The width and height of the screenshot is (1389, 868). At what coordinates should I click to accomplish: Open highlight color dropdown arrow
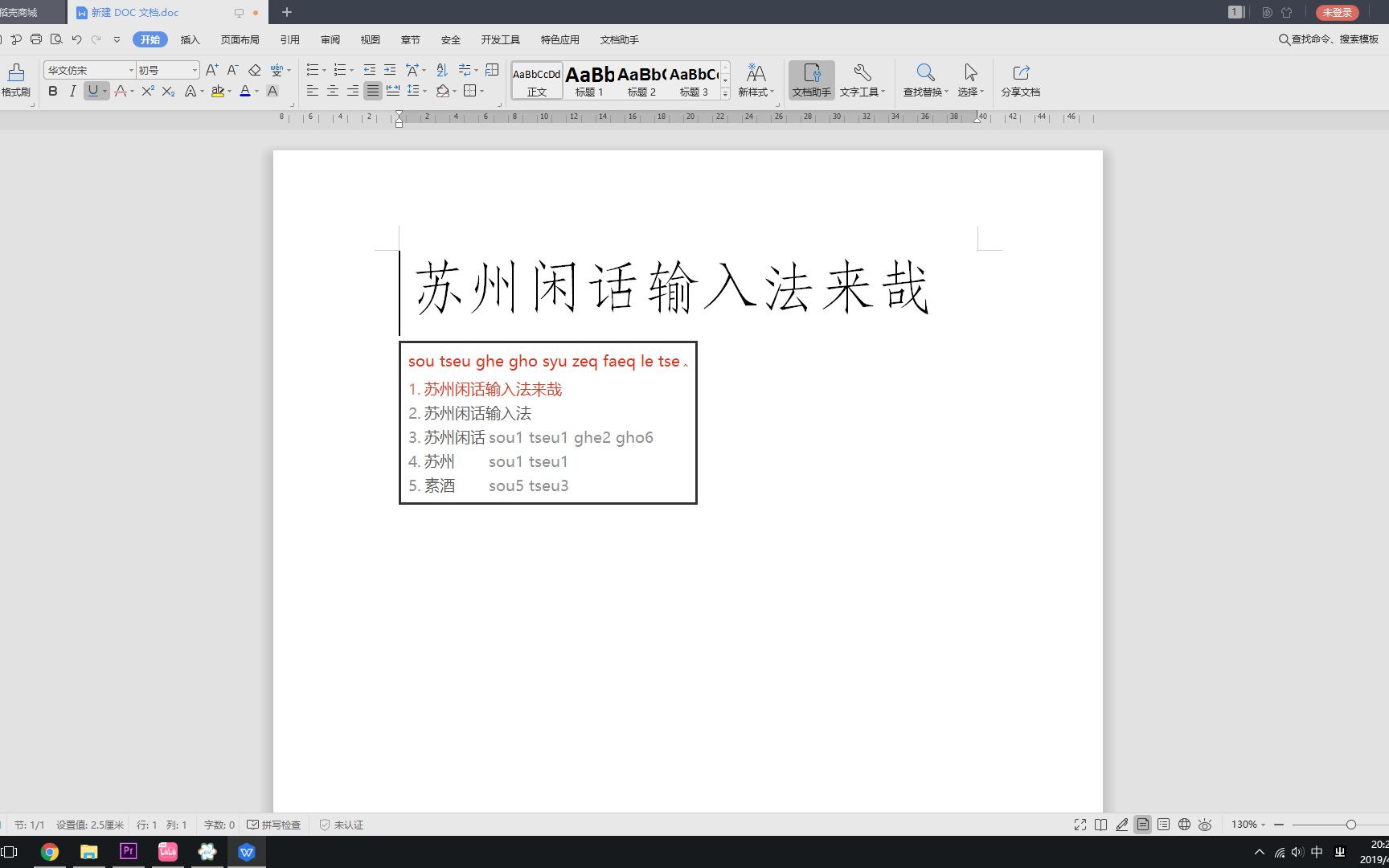pos(230,92)
